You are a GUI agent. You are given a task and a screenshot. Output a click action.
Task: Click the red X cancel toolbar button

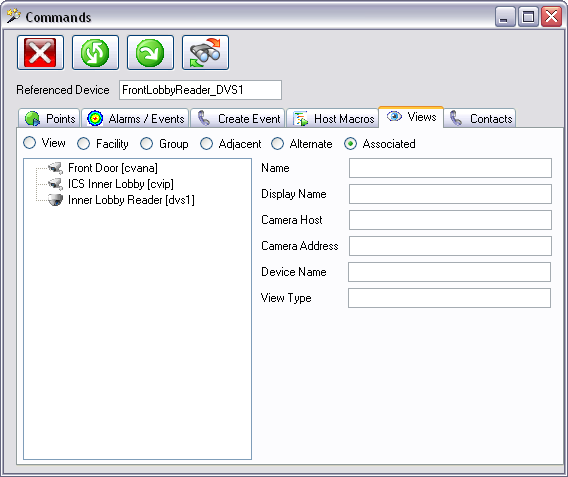pos(40,53)
